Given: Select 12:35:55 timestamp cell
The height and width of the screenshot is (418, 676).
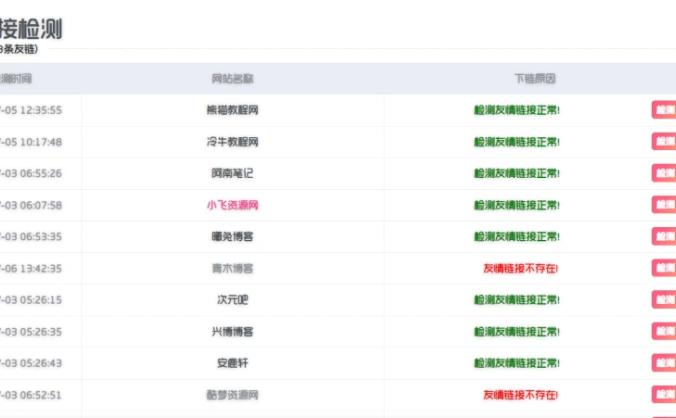Looking at the screenshot, I should [31, 110].
